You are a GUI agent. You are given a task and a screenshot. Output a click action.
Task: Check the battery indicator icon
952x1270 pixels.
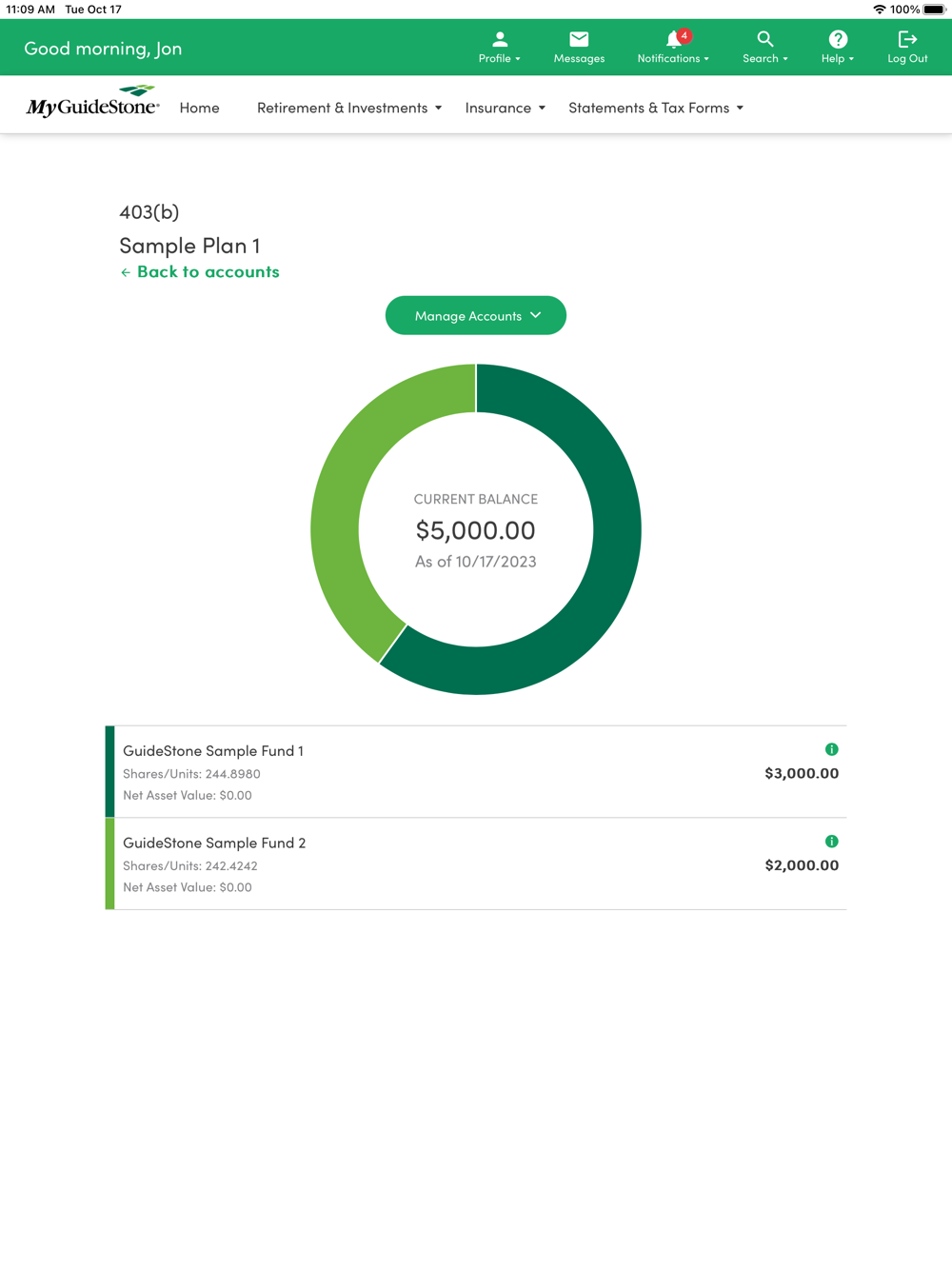935,10
